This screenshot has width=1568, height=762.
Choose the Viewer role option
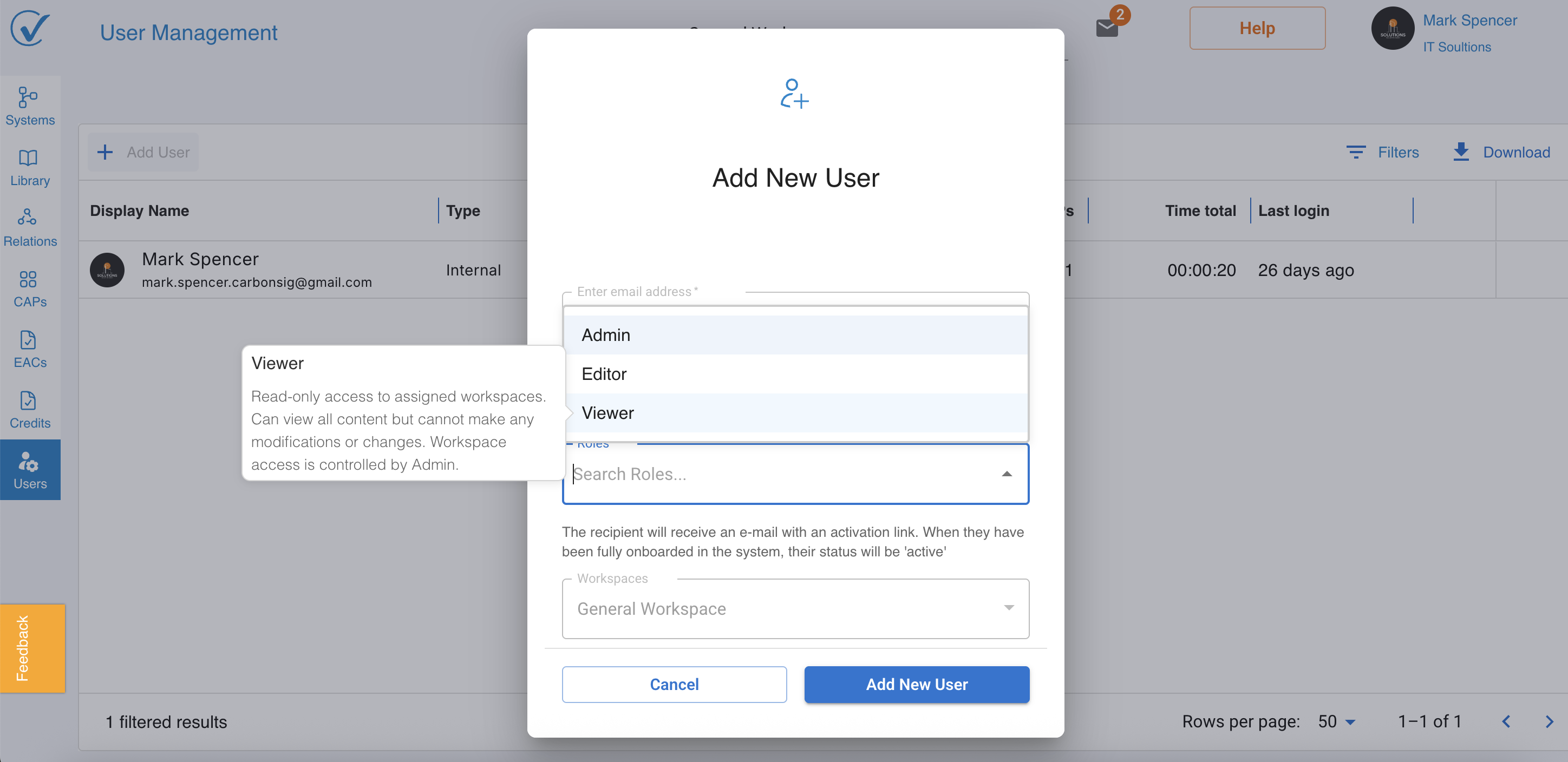click(795, 412)
